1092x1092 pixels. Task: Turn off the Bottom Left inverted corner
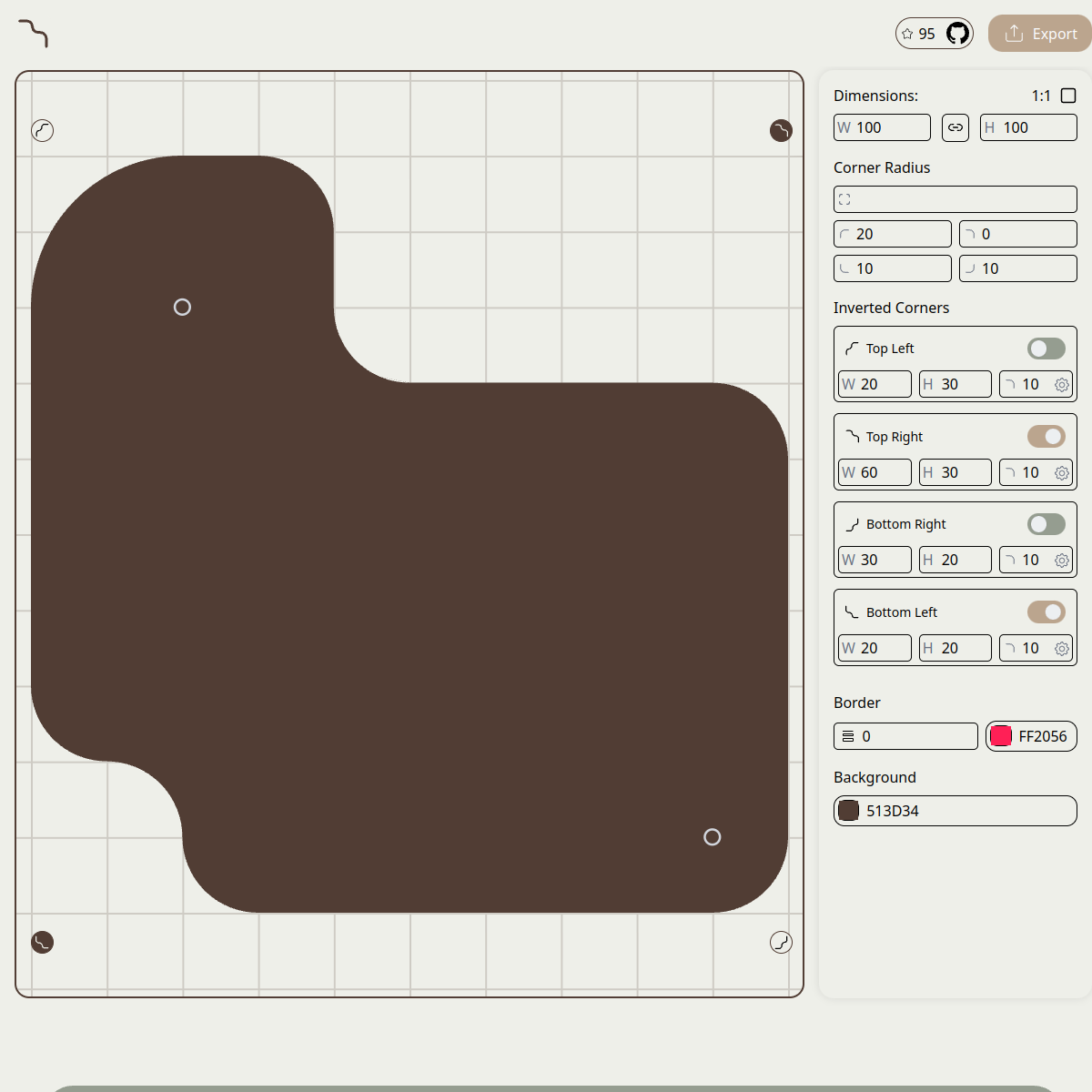click(x=1046, y=612)
